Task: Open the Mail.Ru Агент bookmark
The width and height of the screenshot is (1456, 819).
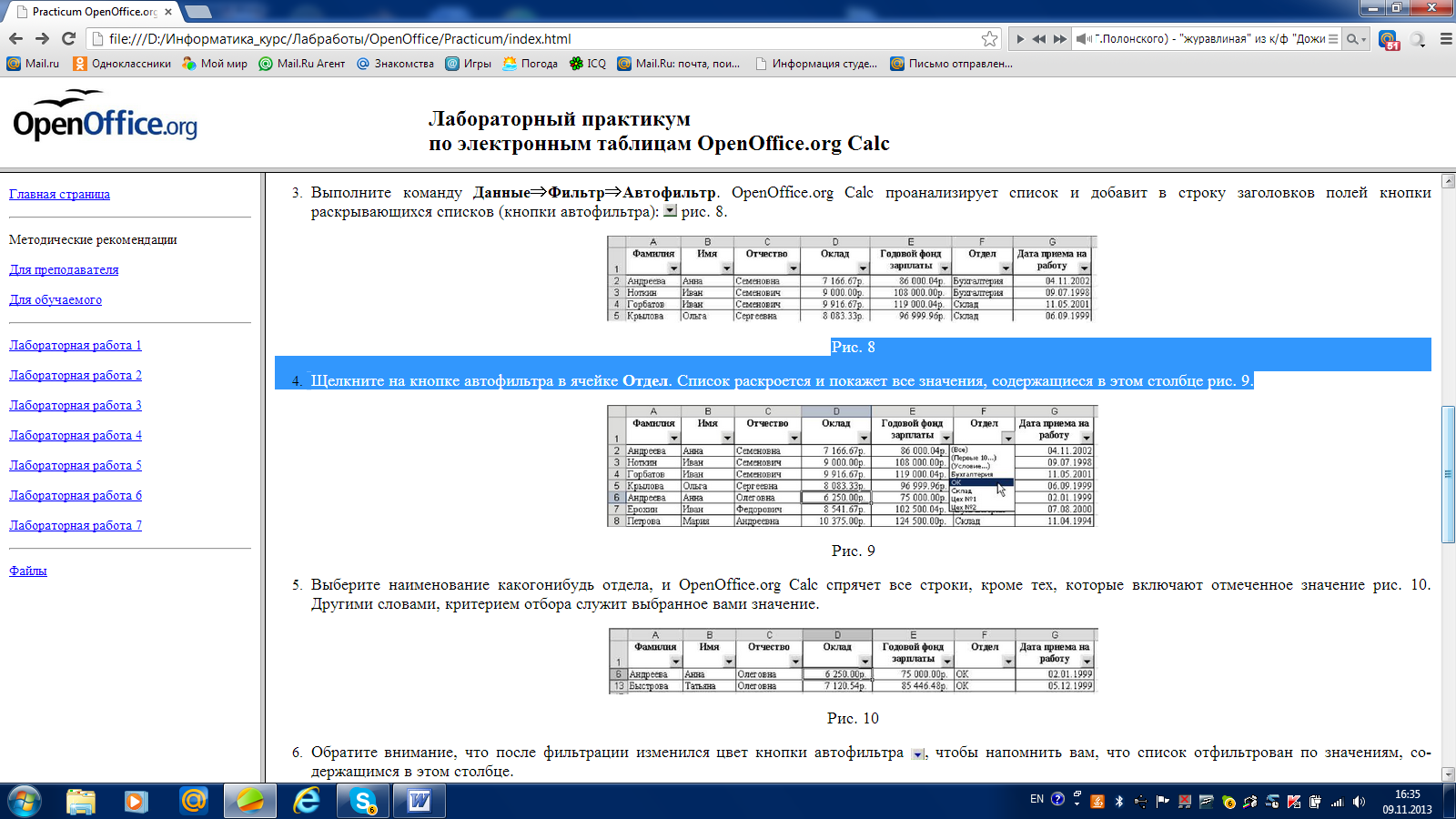Action: [x=302, y=64]
